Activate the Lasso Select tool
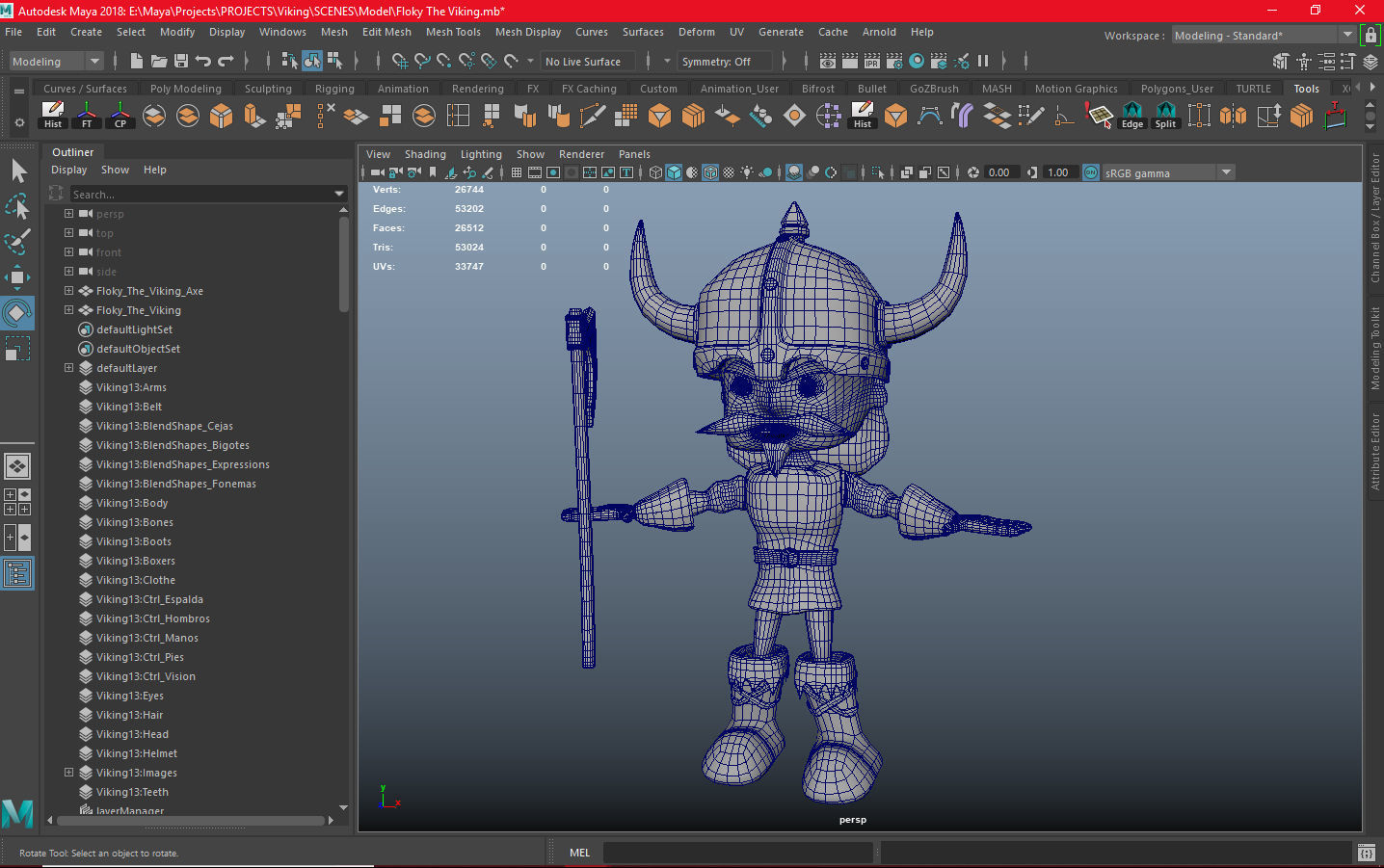Viewport: 1384px width, 868px height. [x=18, y=206]
